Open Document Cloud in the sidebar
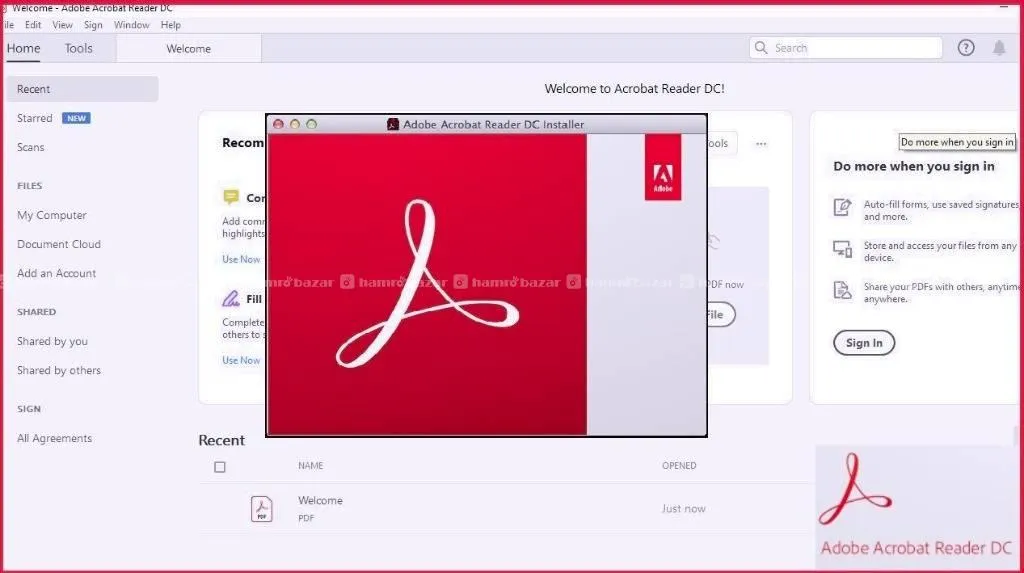The width and height of the screenshot is (1024, 573). pos(59,244)
